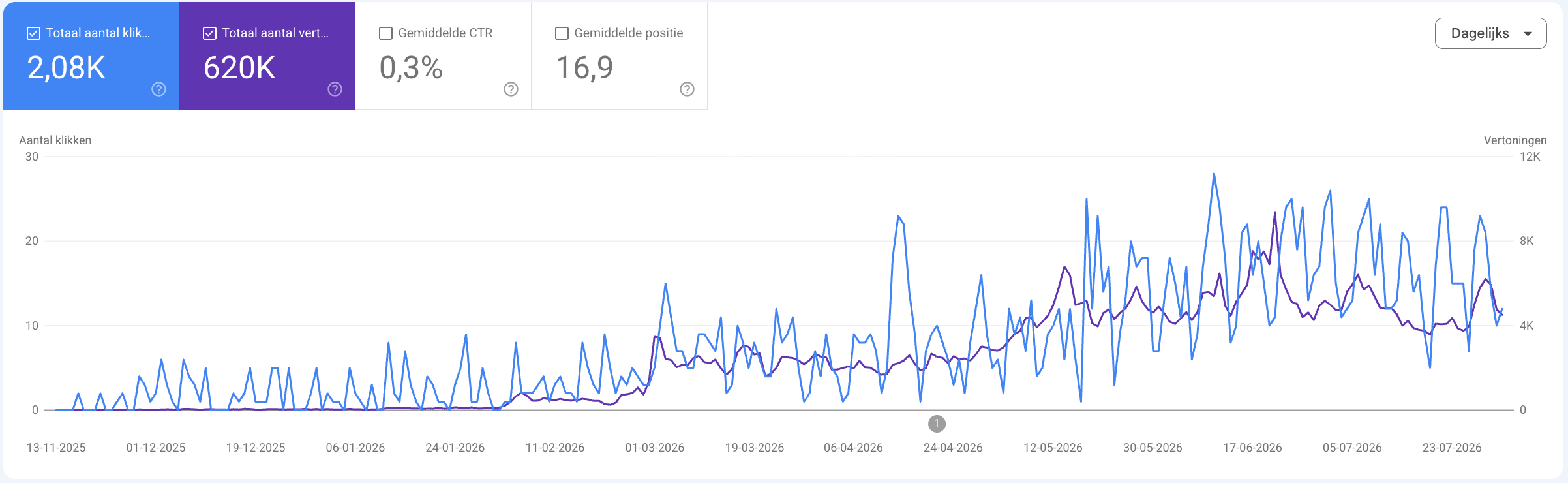Click the 20 left axis tick
This screenshot has width=1568, height=483.
pos(32,241)
